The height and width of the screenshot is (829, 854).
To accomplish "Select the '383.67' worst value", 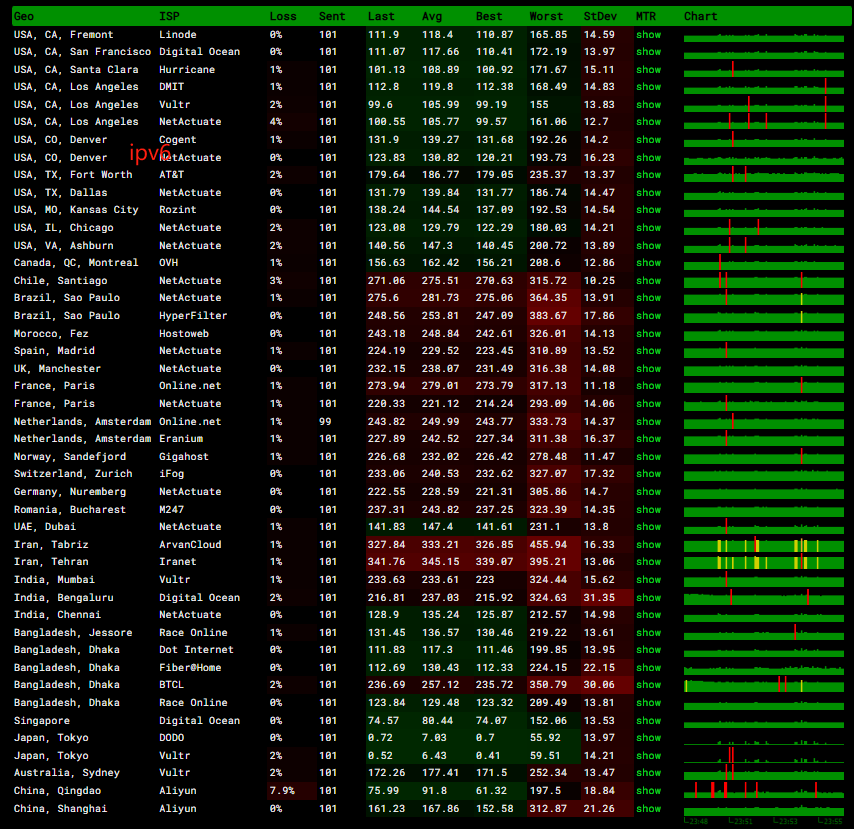I will coord(548,315).
